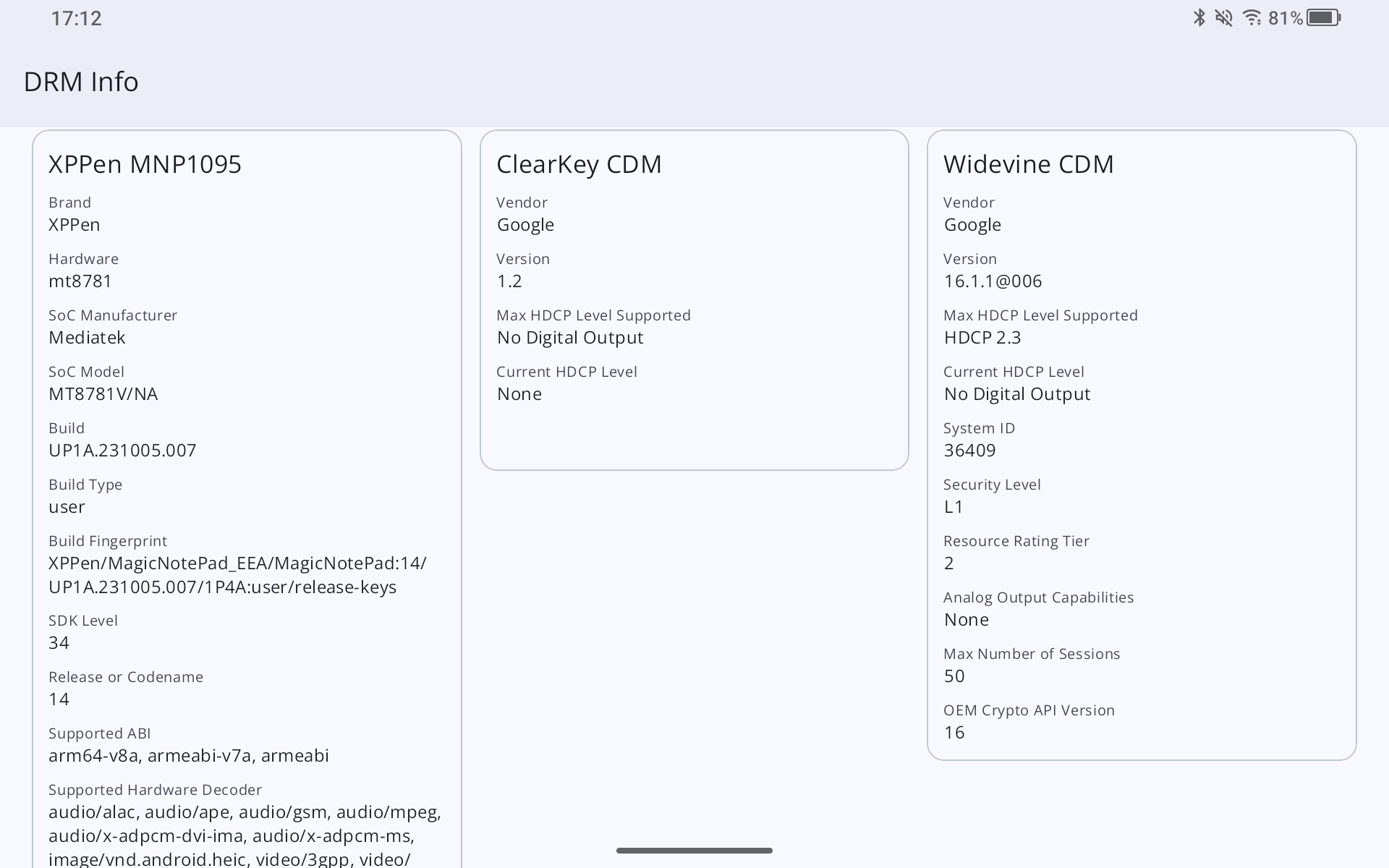Select Release or Codename value 14
1389x868 pixels.
pos(59,699)
